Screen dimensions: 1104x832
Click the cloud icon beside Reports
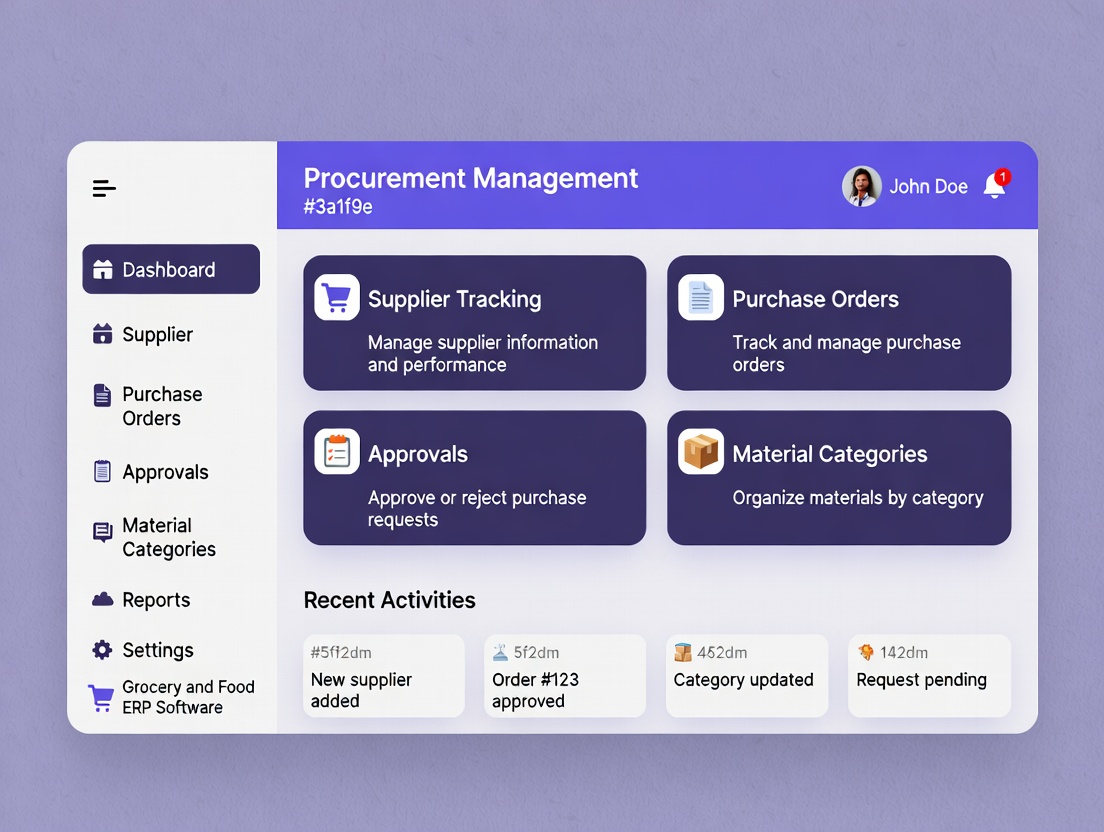pyautogui.click(x=102, y=600)
